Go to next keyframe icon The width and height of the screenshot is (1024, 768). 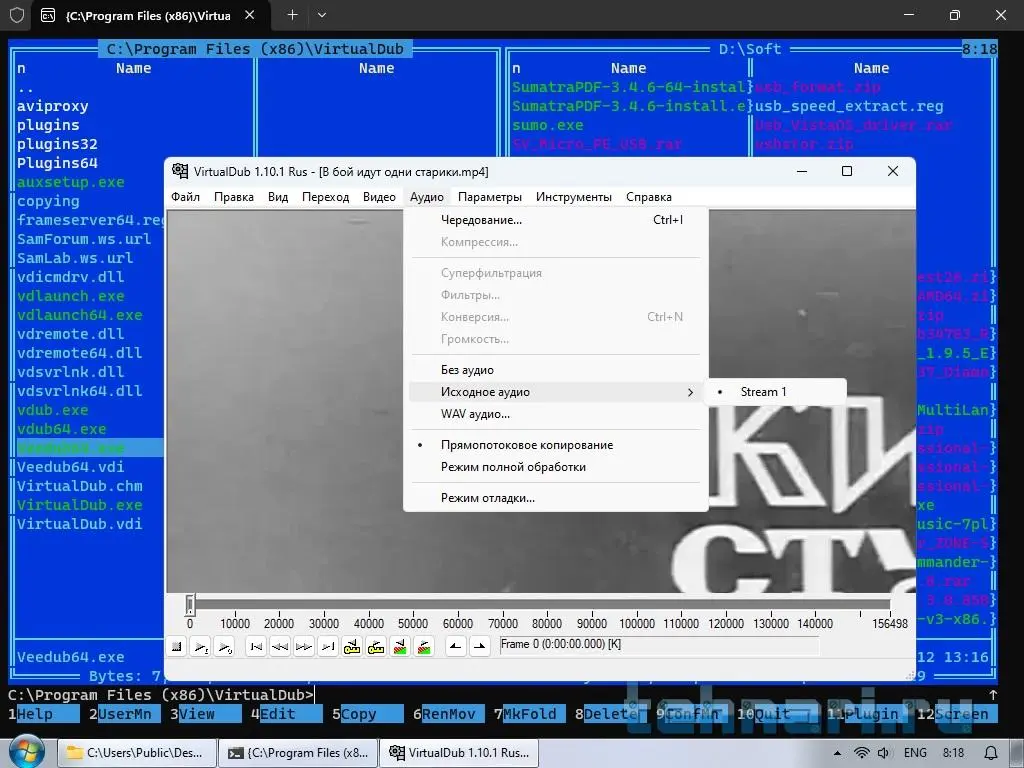(376, 647)
